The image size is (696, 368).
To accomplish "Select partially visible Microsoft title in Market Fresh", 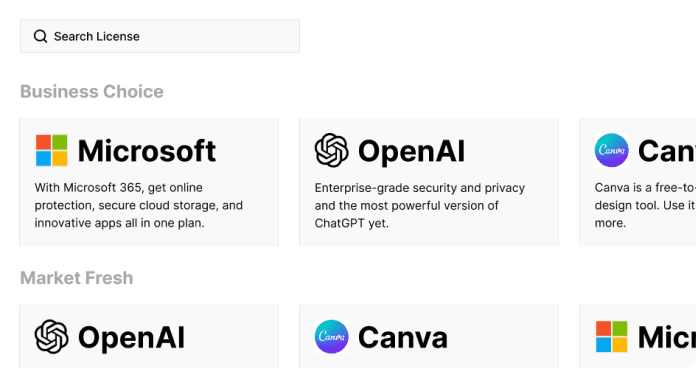I will tap(667, 337).
